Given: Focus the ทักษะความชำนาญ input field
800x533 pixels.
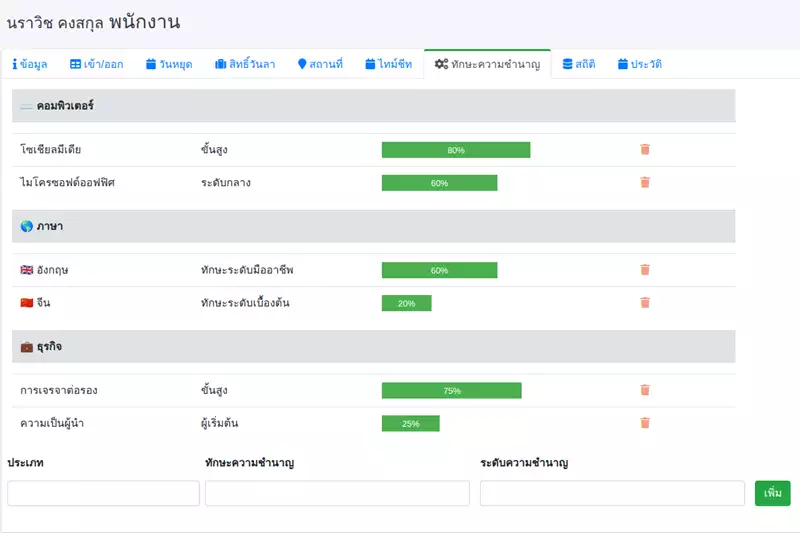Looking at the screenshot, I should click(x=337, y=493).
